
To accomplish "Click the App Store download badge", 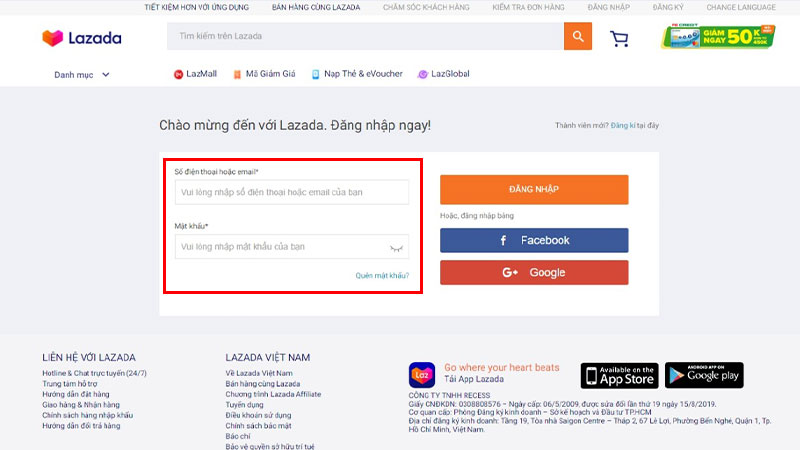I will (619, 376).
